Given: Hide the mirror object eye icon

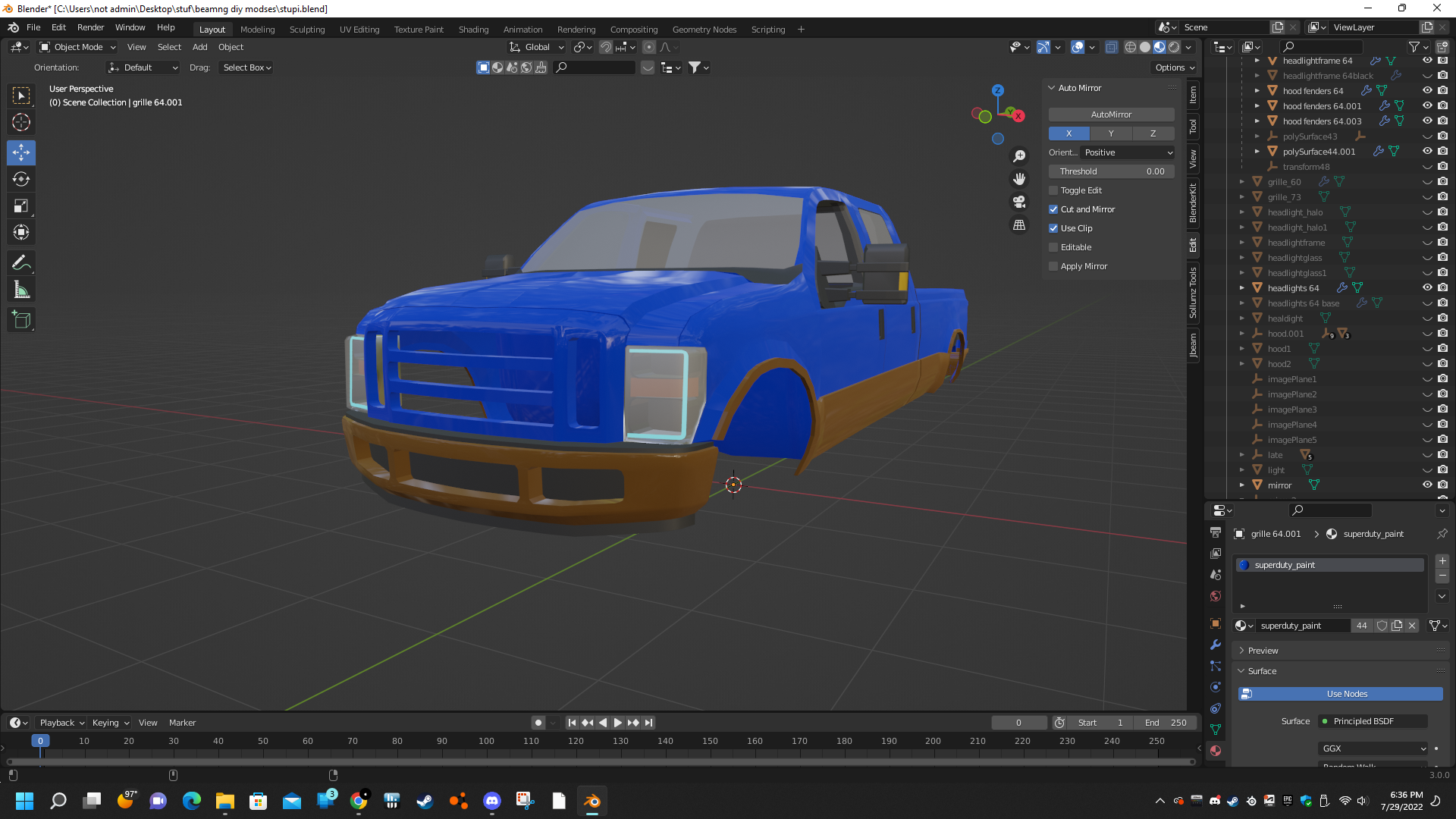Looking at the screenshot, I should (1427, 485).
